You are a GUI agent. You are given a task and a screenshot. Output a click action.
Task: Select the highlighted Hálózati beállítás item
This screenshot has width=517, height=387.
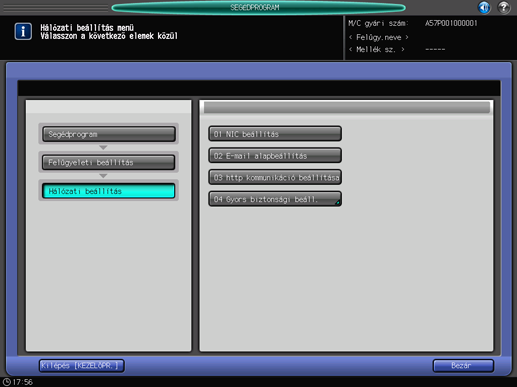pyautogui.click(x=109, y=191)
